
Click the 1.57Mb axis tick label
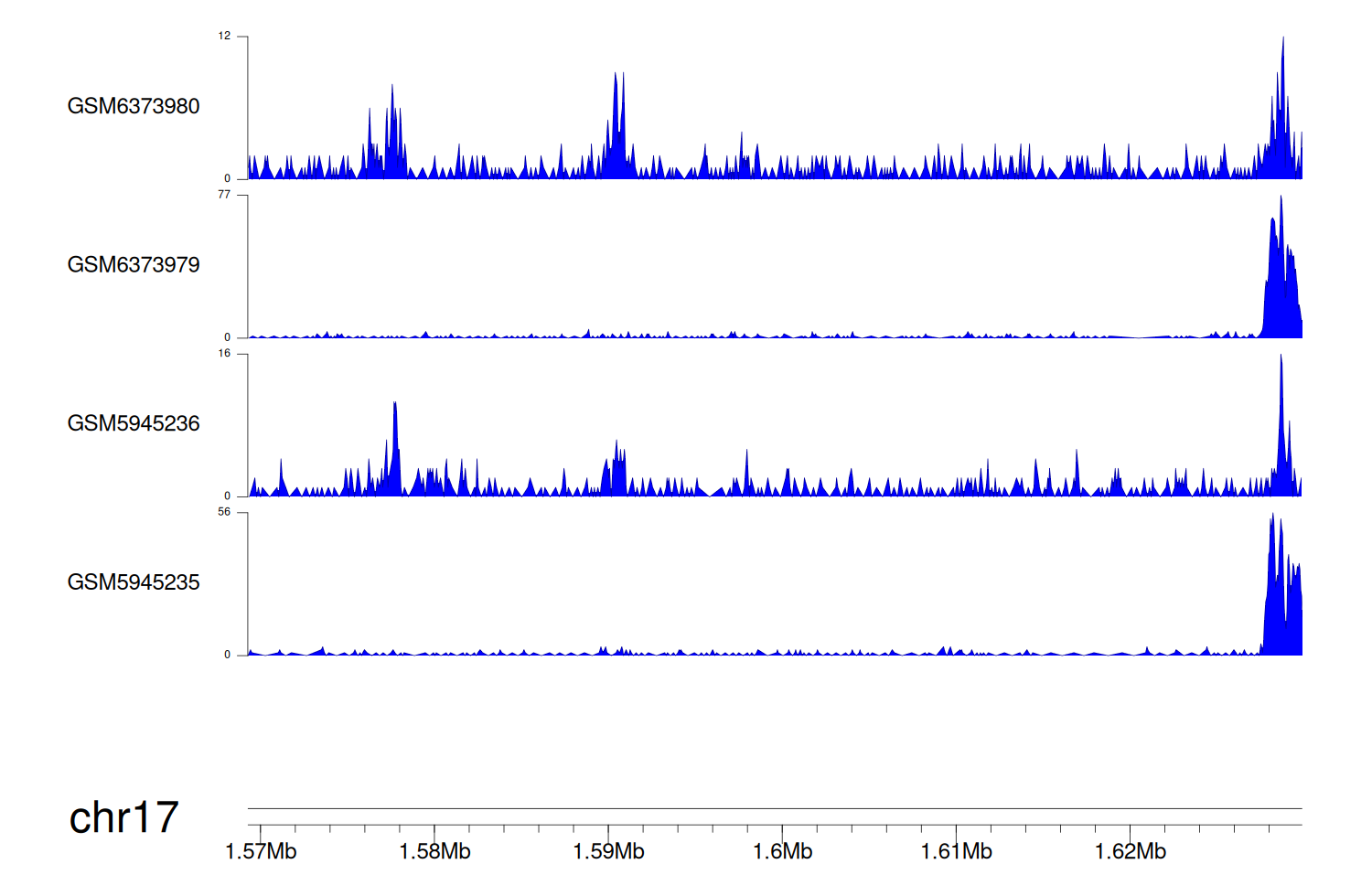click(x=261, y=851)
